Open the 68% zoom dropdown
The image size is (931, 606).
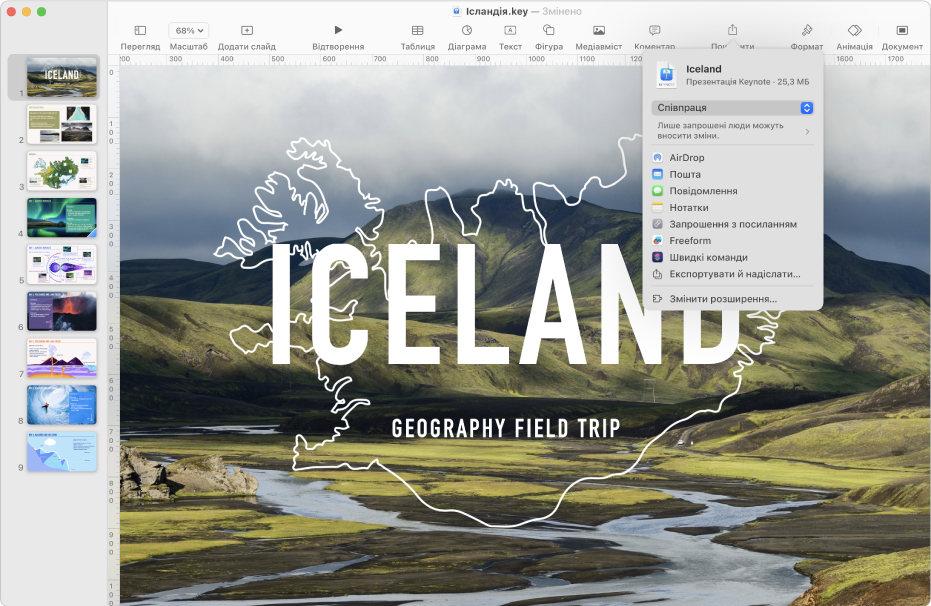click(189, 30)
